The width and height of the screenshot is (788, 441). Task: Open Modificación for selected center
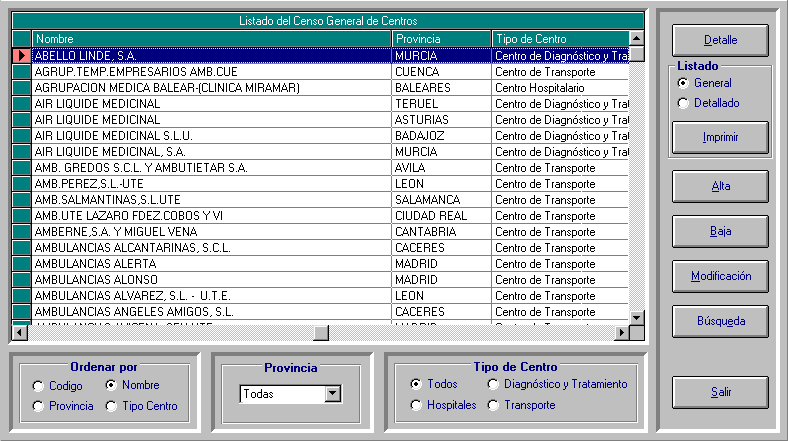720,276
